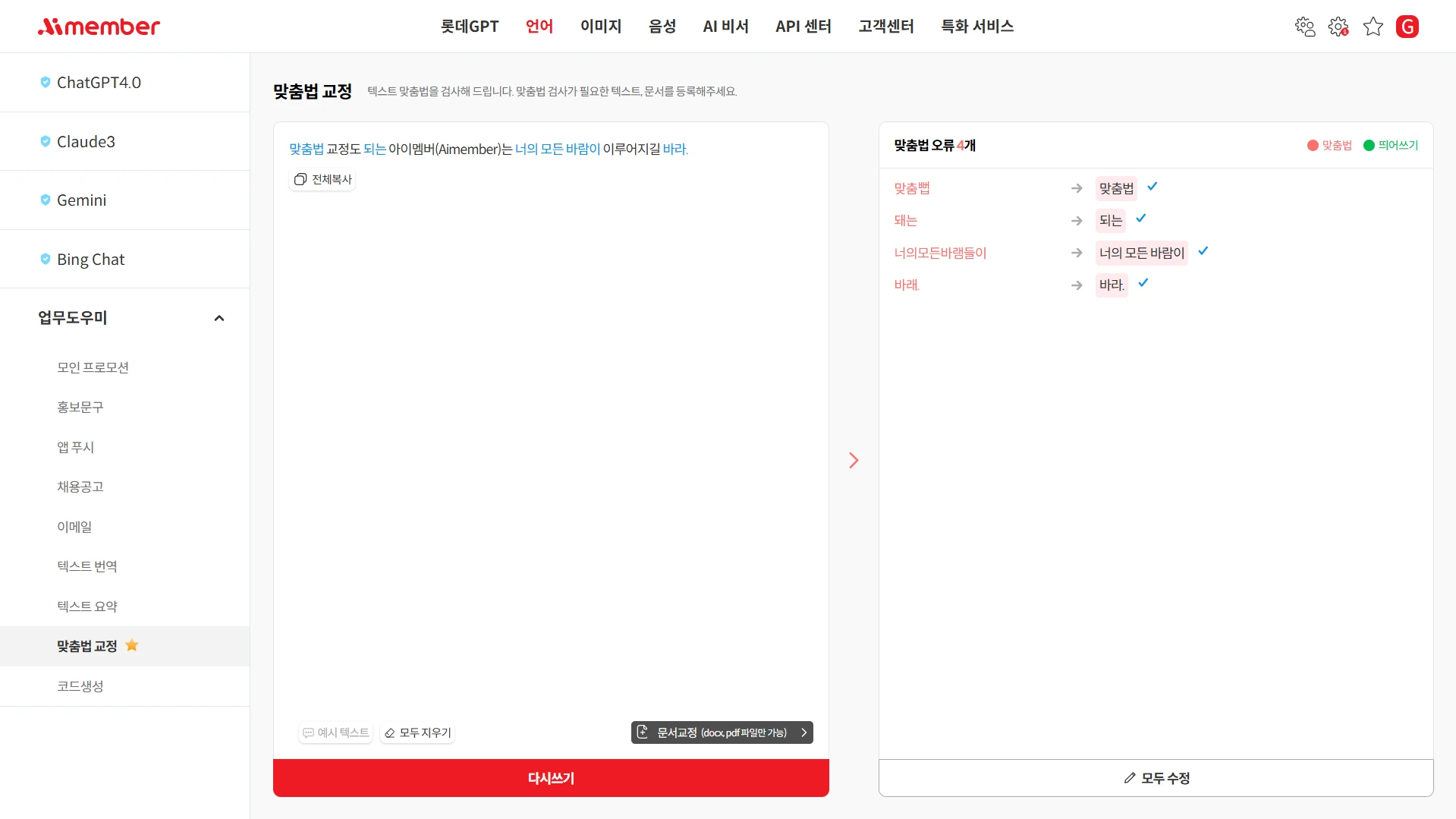The width and height of the screenshot is (1456, 819).
Task: Collapse the 업무도우미 sidebar section
Action: tap(219, 318)
